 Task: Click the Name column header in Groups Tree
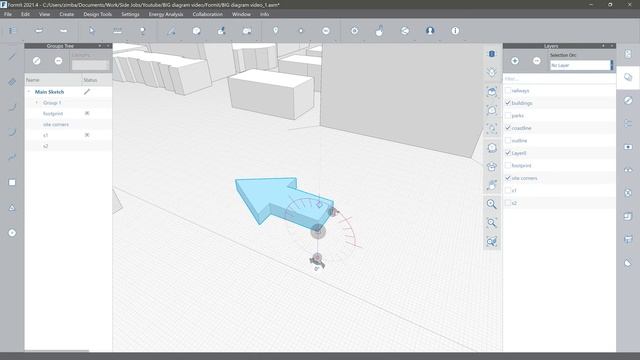[x=53, y=80]
